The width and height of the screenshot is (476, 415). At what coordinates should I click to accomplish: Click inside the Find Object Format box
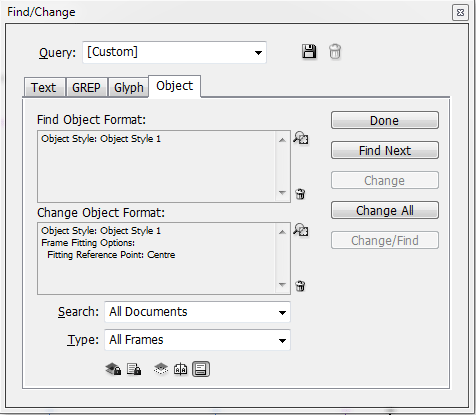point(157,166)
